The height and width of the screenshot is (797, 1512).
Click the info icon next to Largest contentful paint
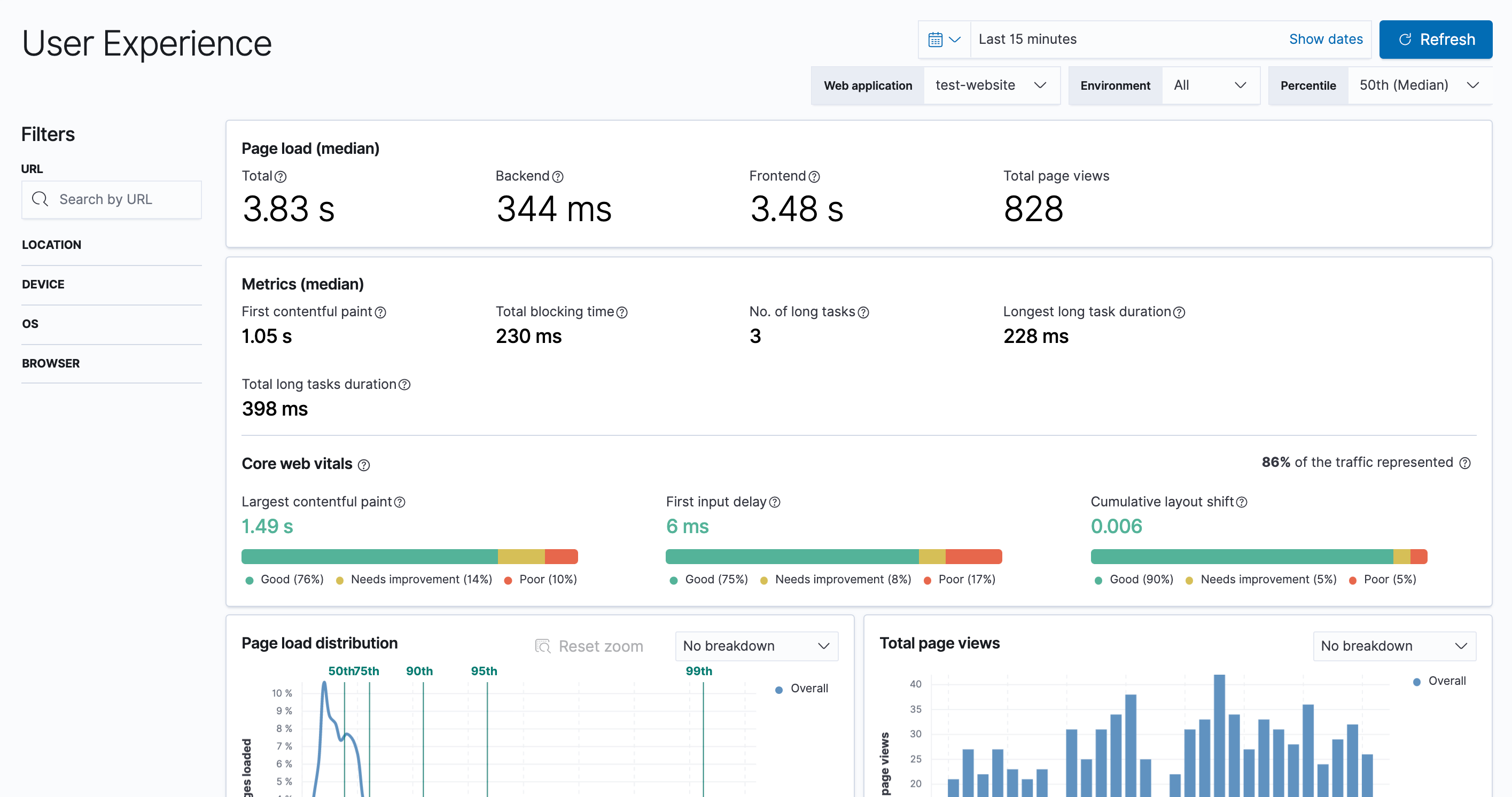click(396, 501)
